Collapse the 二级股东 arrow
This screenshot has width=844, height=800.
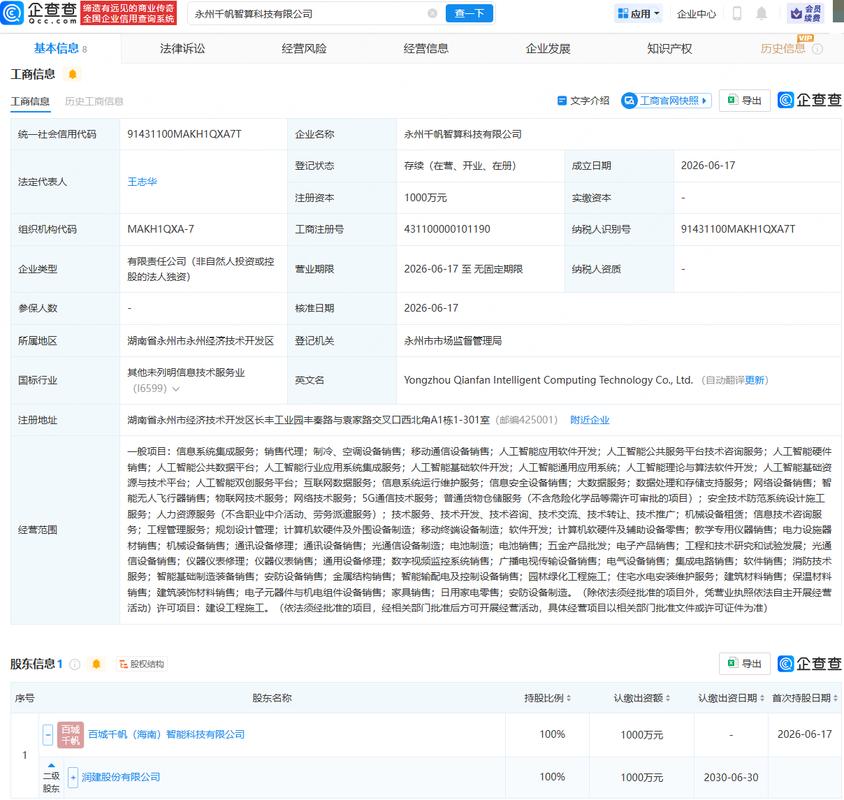pyautogui.click(x=51, y=765)
